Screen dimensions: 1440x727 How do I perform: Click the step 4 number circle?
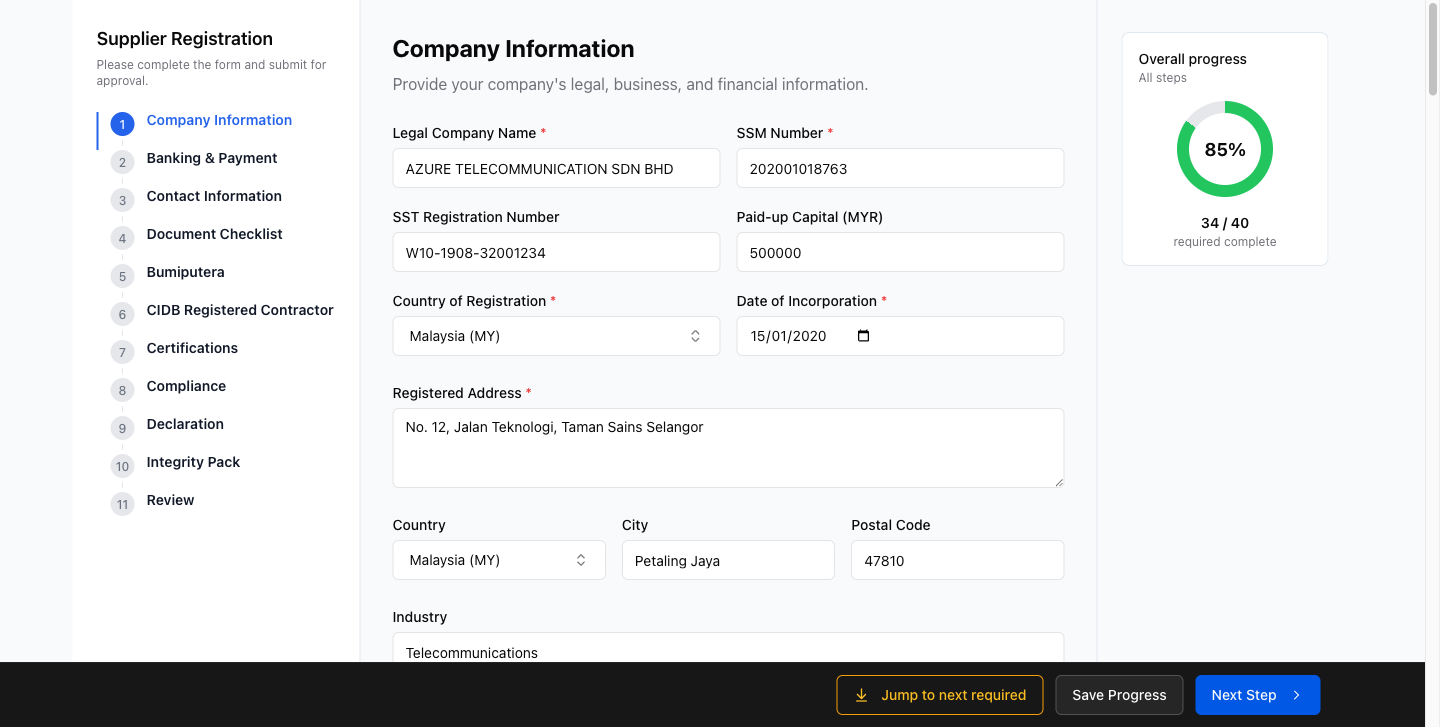point(122,239)
